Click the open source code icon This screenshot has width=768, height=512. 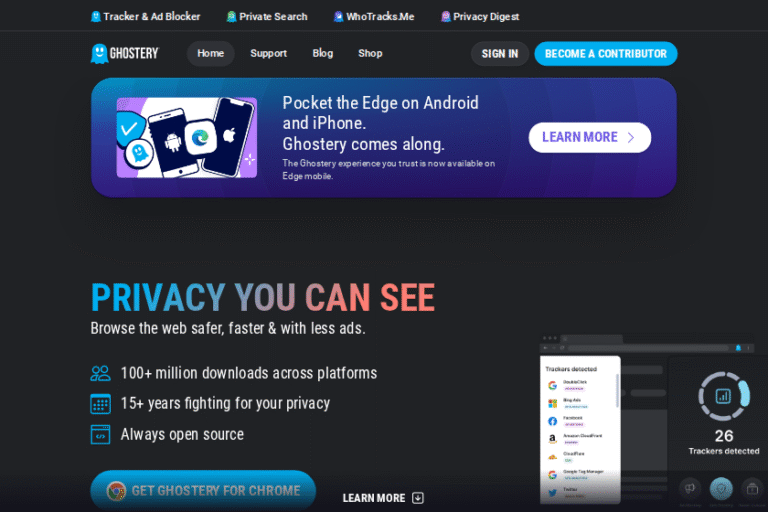click(x=100, y=435)
